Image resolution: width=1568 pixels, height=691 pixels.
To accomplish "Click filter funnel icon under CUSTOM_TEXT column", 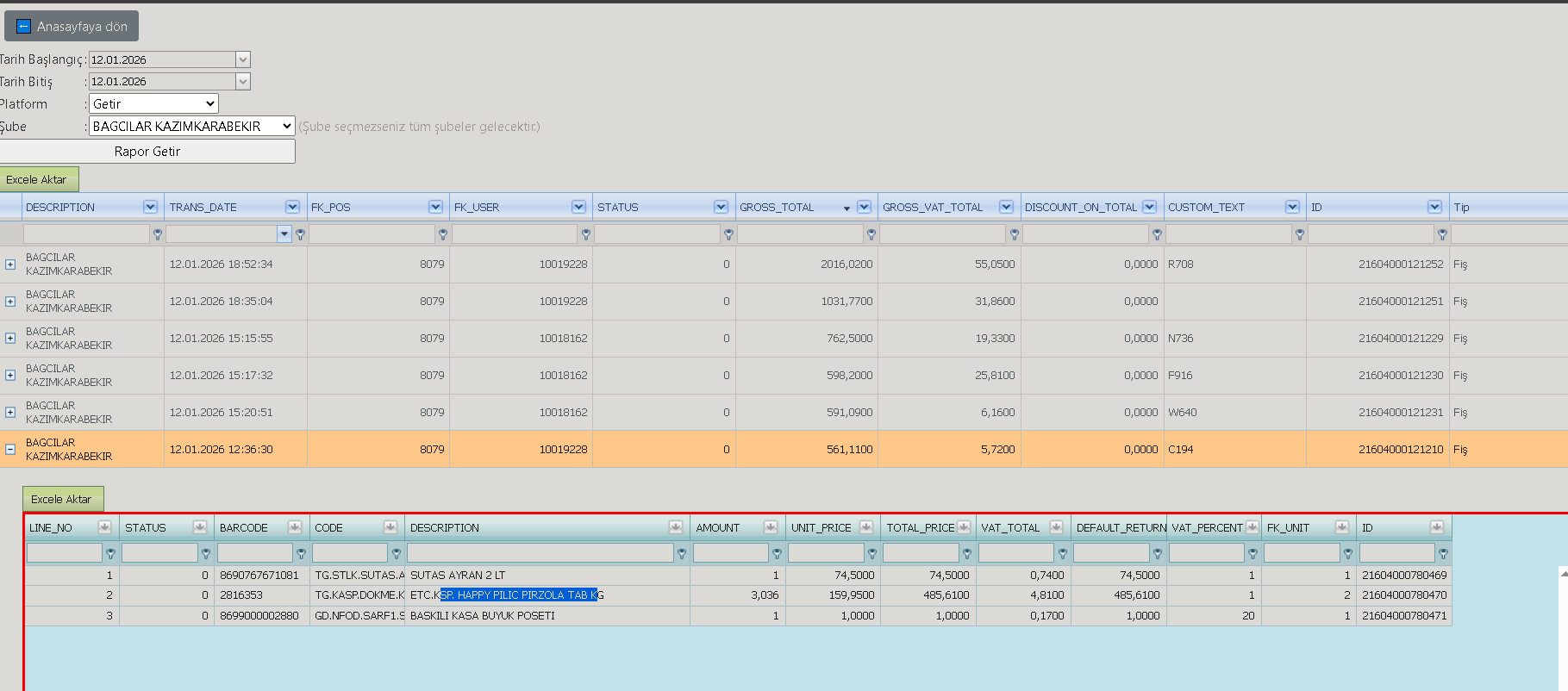I will [x=1299, y=234].
